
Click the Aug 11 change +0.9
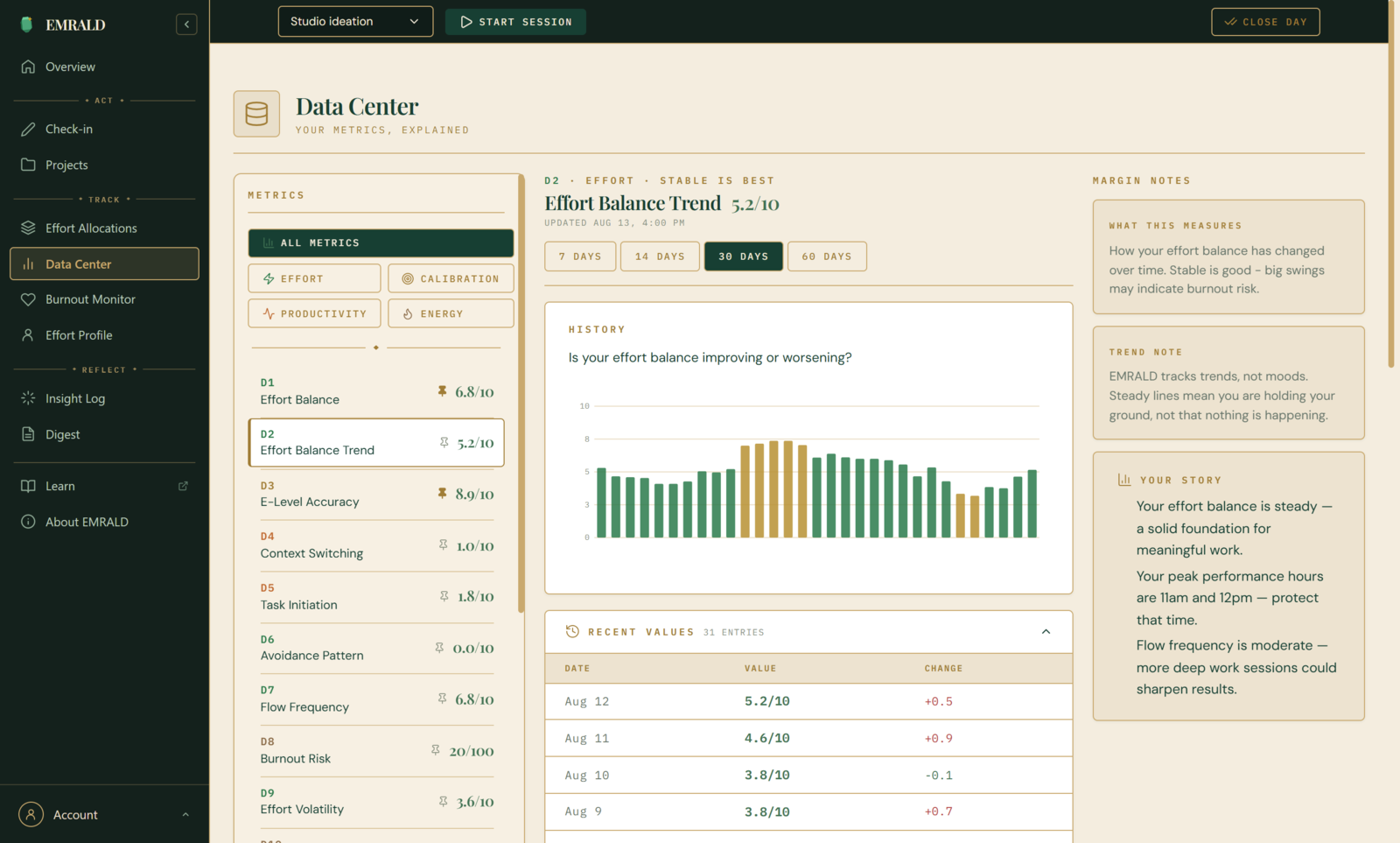tap(939, 738)
